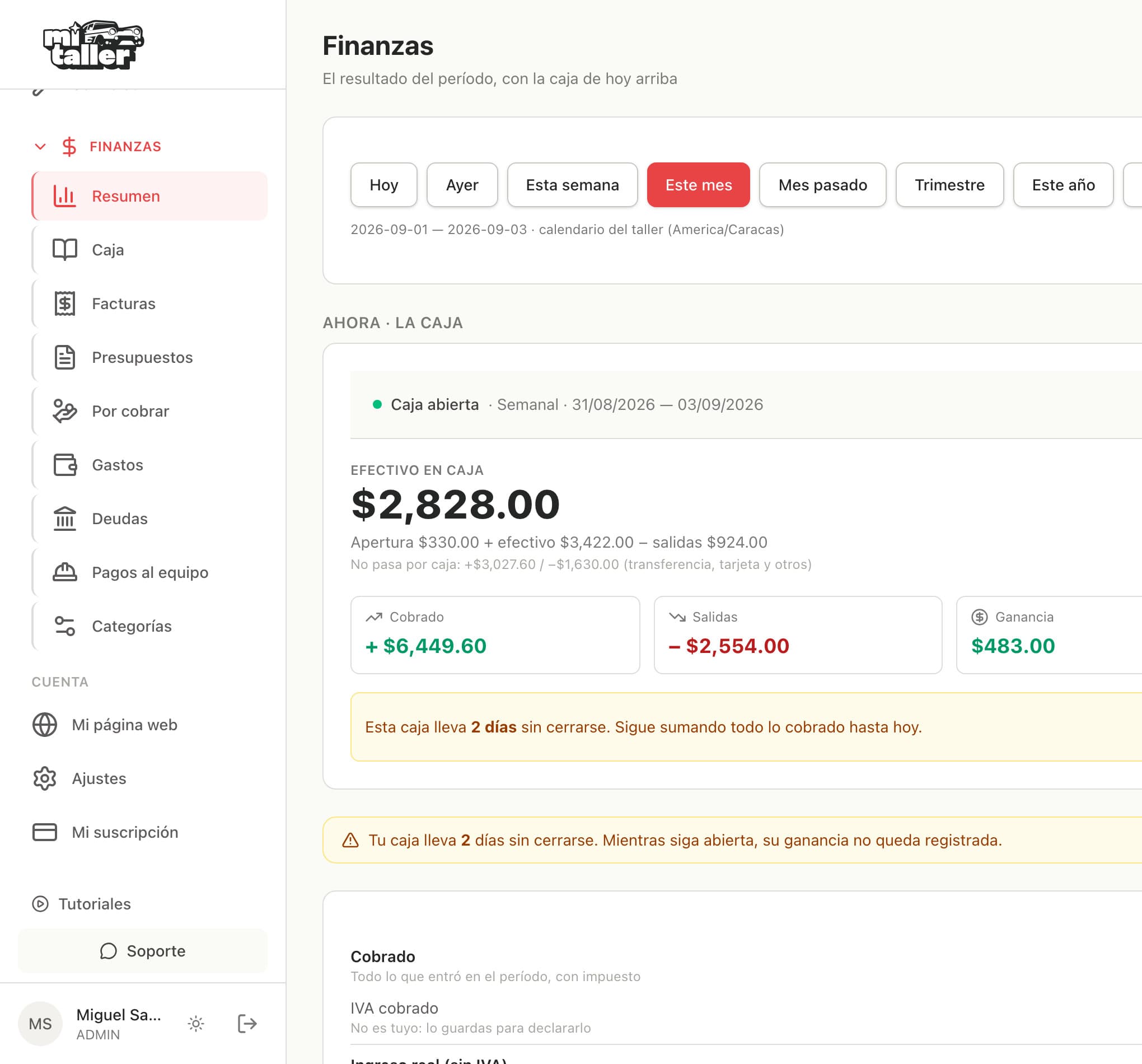Click the Salidas – $2,554.00 card
The height and width of the screenshot is (1064, 1142).
click(x=798, y=635)
